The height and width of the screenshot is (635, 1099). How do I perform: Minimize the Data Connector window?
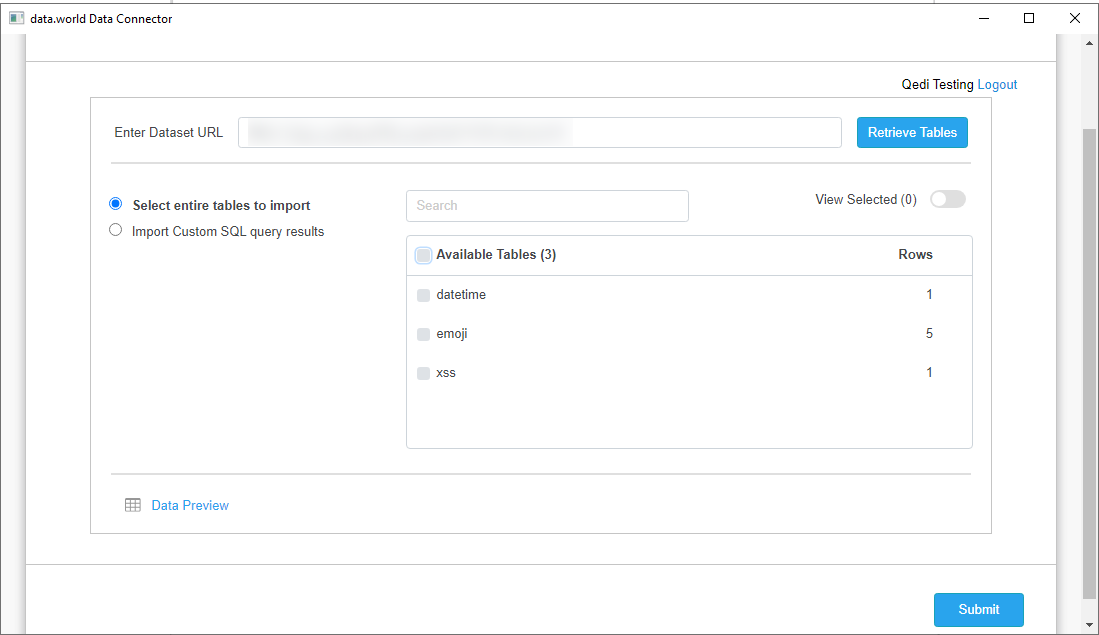983,18
